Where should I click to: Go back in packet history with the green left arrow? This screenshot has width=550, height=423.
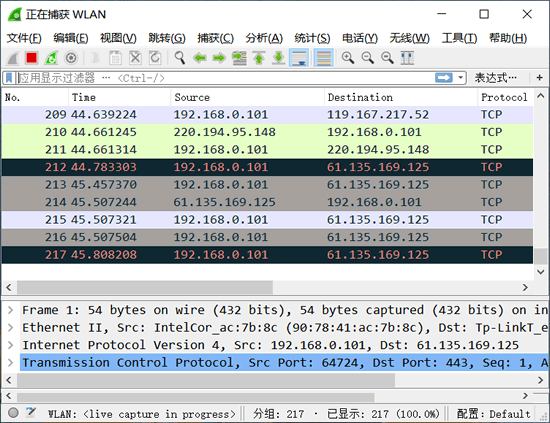200,58
